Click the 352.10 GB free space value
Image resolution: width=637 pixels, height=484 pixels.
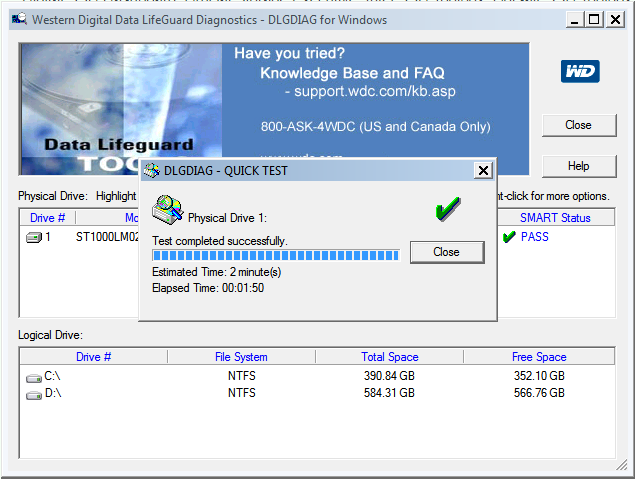pyautogui.click(x=539, y=376)
